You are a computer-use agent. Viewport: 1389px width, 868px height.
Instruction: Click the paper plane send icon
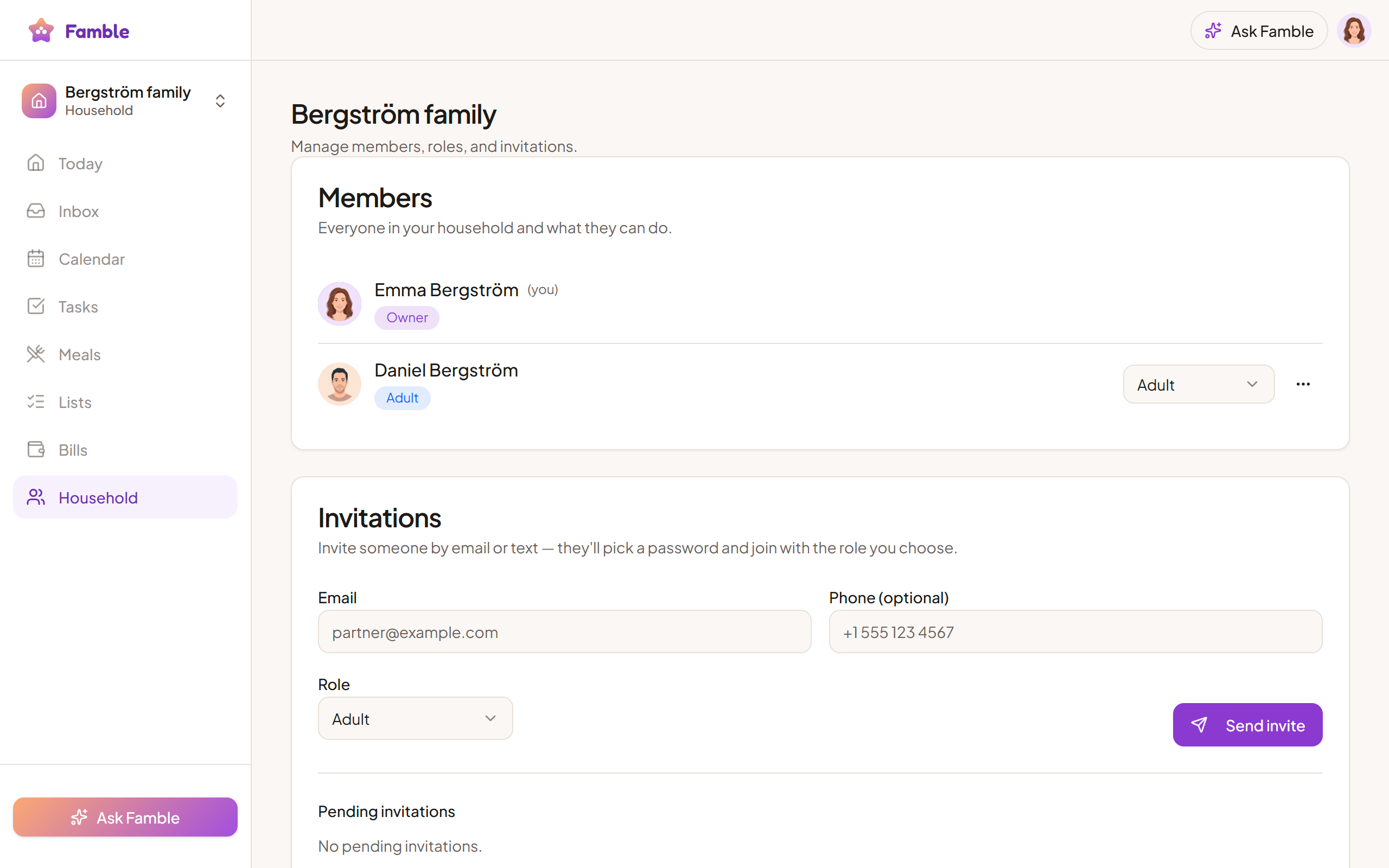tap(1199, 724)
